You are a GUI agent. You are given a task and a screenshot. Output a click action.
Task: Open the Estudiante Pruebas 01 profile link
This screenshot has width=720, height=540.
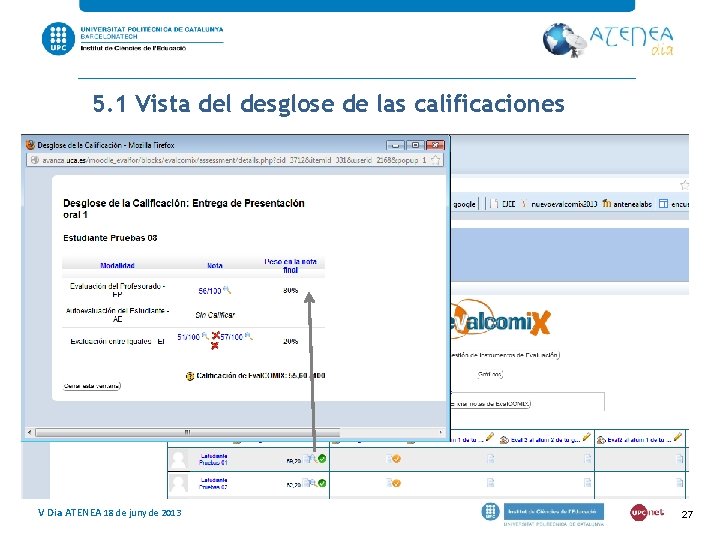tap(214, 459)
